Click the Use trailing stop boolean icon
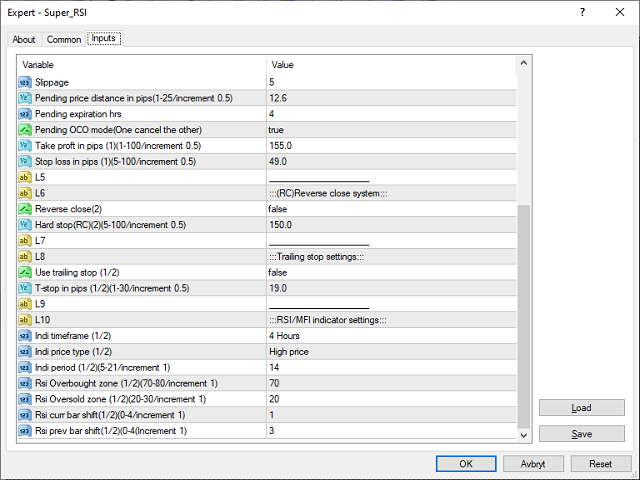The image size is (640, 480). [25, 272]
